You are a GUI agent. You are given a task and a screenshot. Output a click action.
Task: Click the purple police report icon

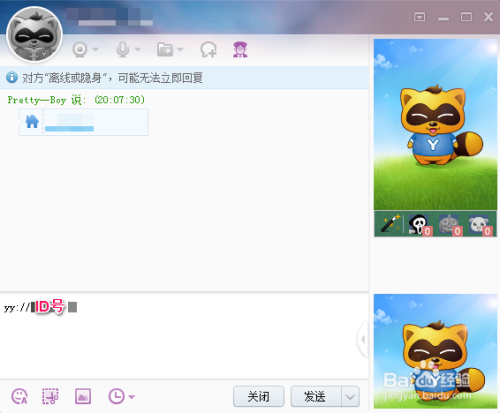click(x=240, y=50)
